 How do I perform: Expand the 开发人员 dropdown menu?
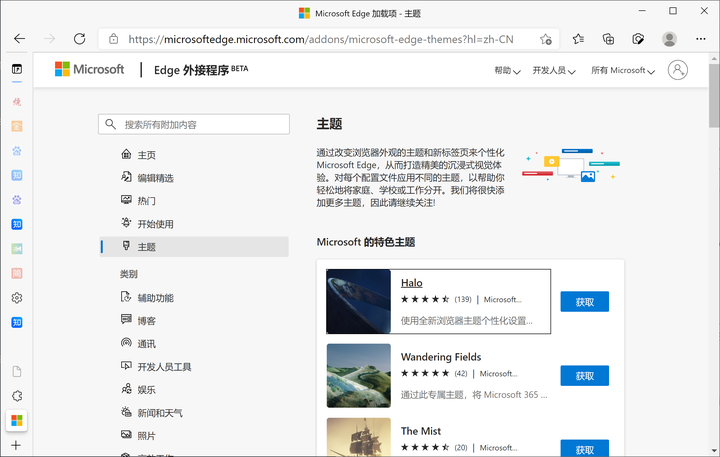click(x=554, y=70)
